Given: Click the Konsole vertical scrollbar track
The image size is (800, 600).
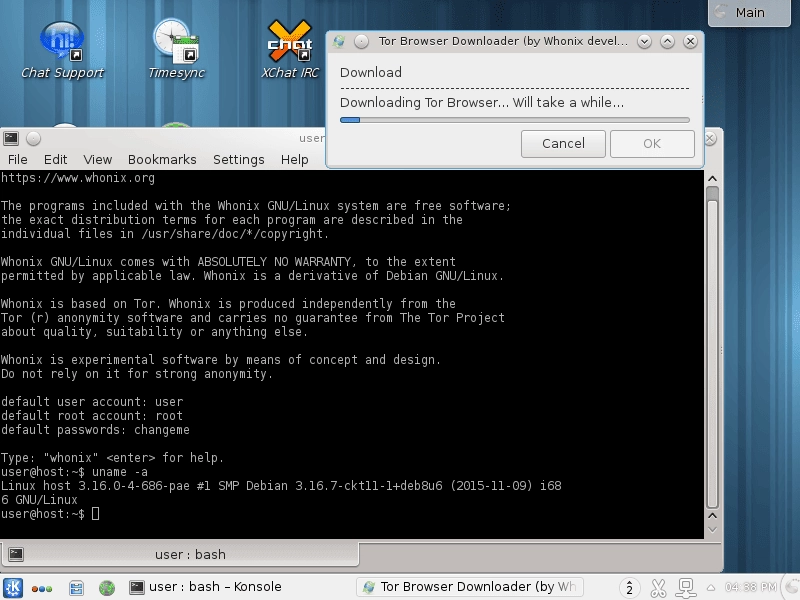Looking at the screenshot, I should click(713, 348).
